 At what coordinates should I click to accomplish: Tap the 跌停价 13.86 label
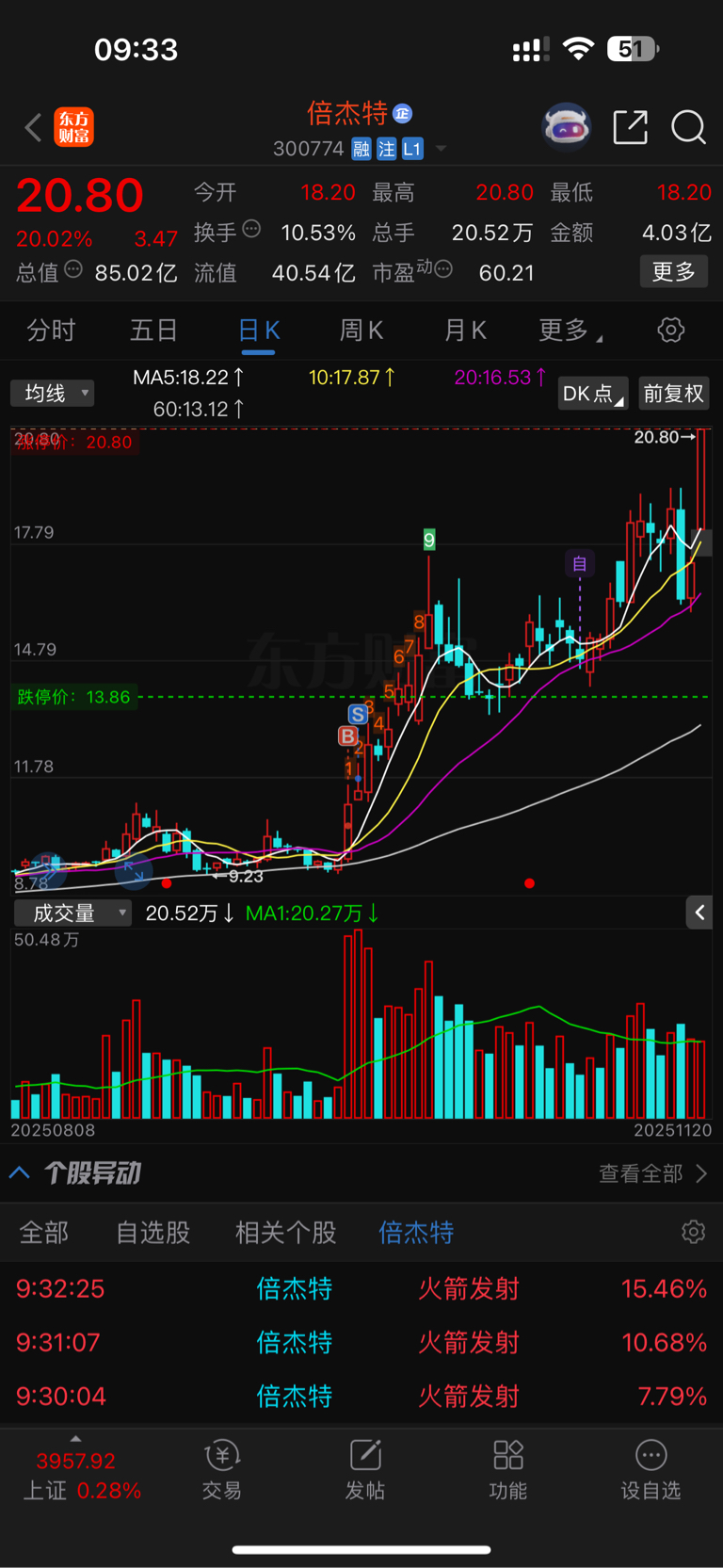coord(73,697)
